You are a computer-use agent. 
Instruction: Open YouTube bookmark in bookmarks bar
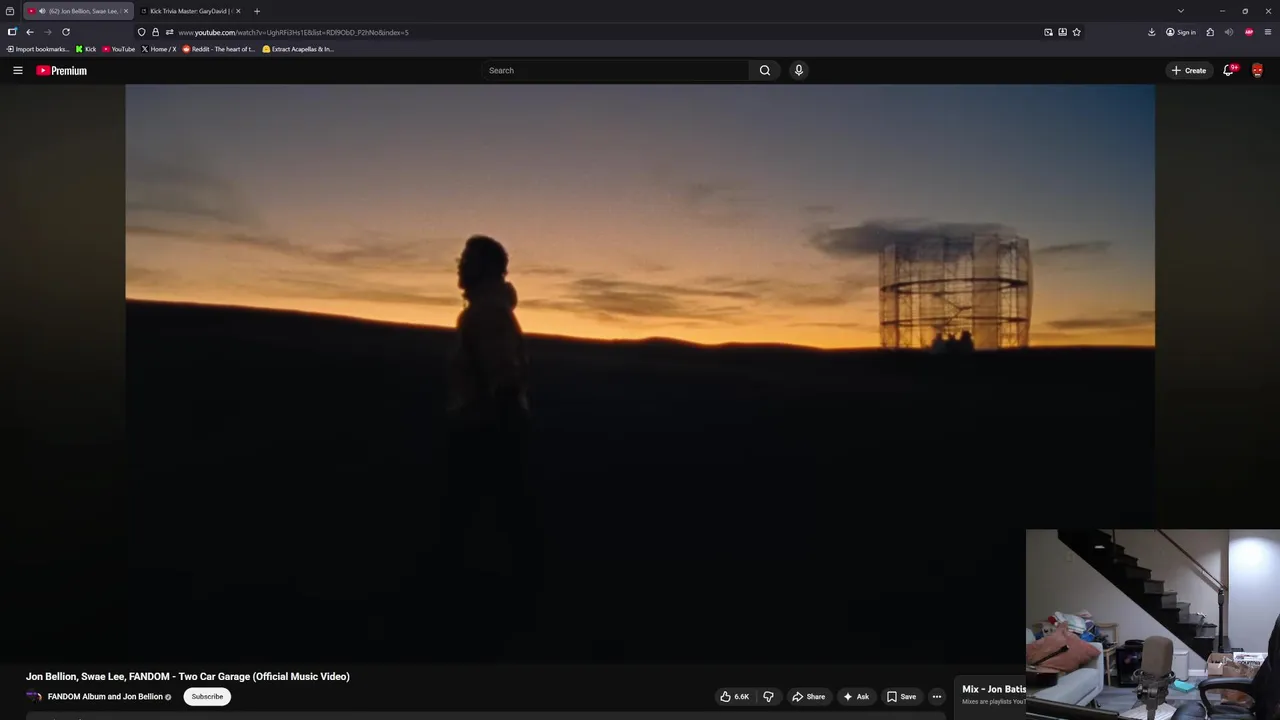pyautogui.click(x=119, y=49)
